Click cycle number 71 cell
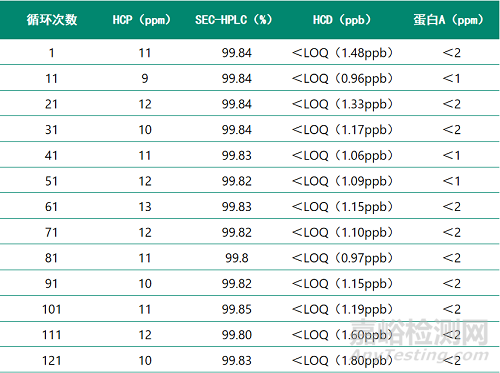 point(51,232)
